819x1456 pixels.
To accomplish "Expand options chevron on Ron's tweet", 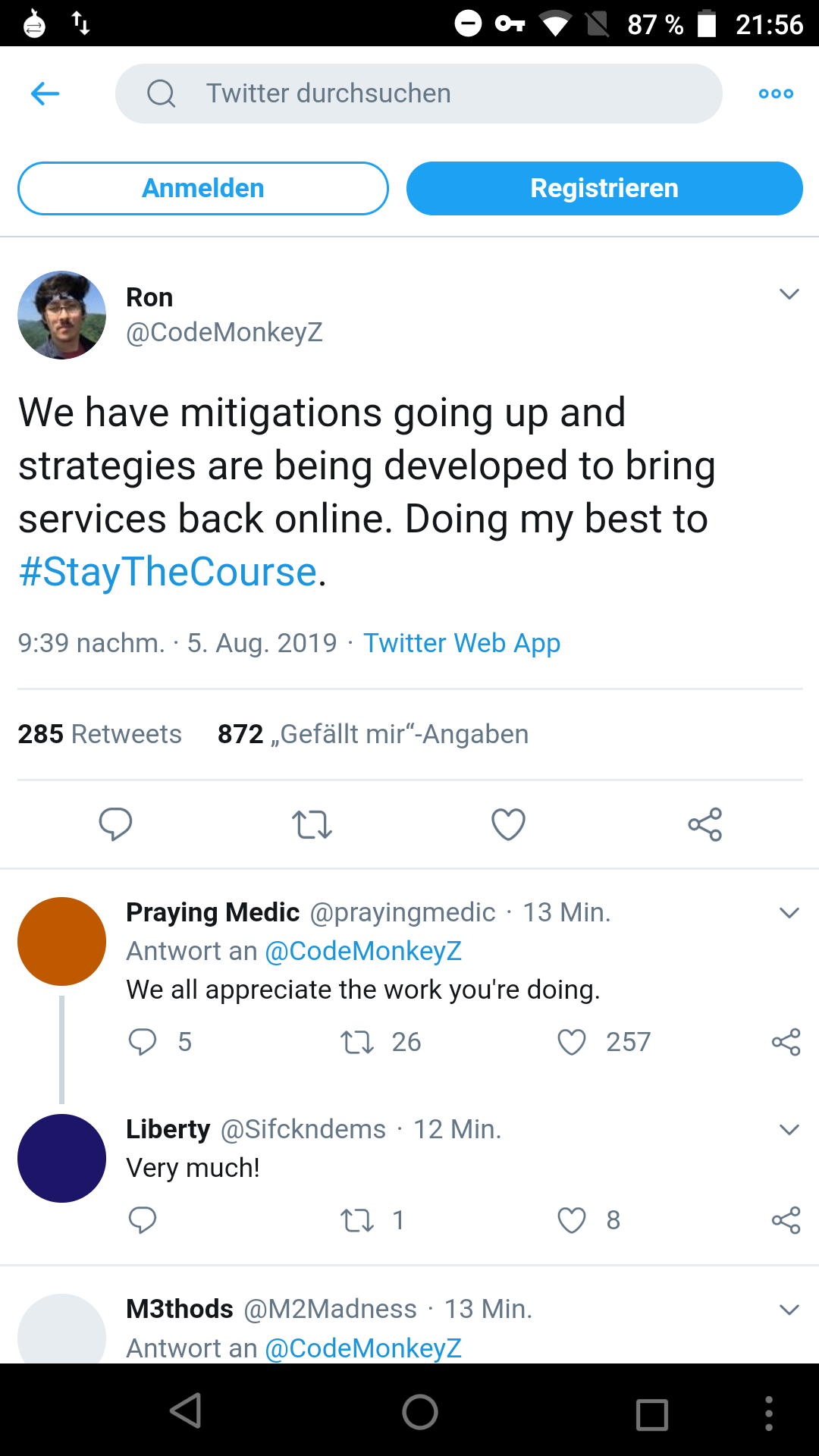I will 789,294.
